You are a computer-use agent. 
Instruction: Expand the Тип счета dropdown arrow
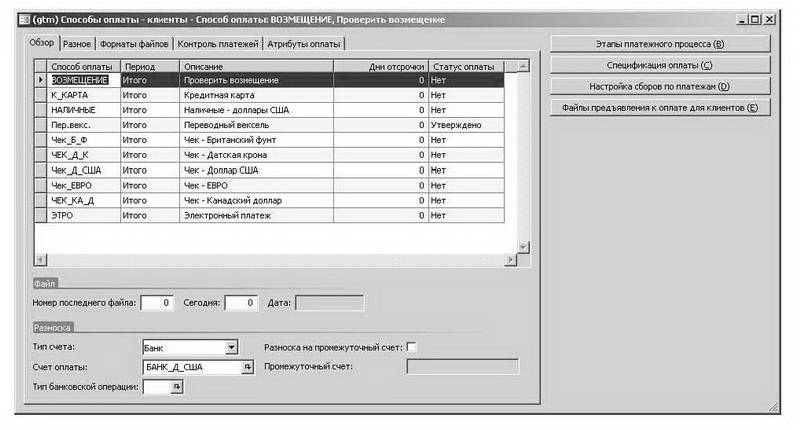pyautogui.click(x=232, y=347)
